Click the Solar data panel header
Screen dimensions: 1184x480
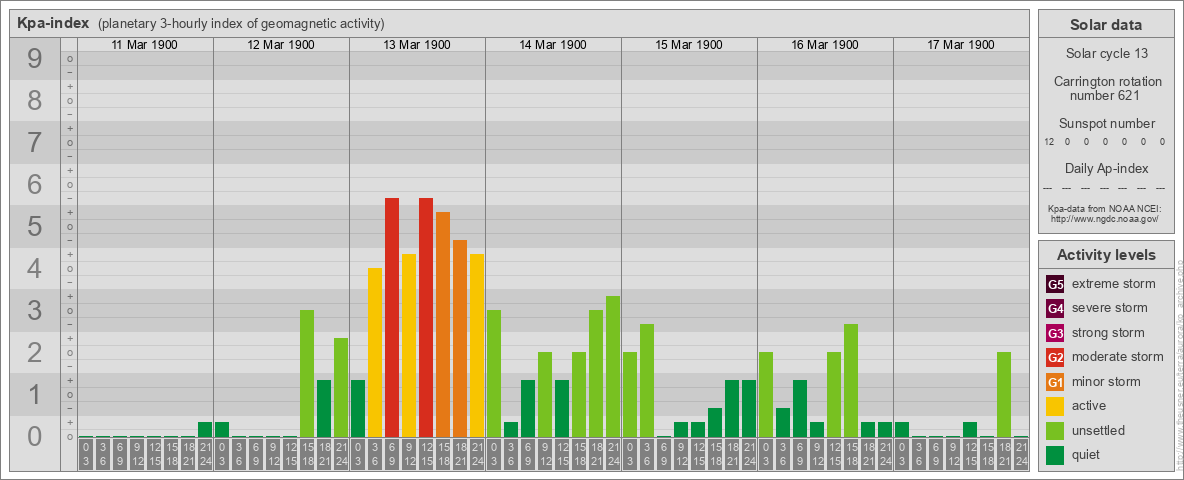(x=1105, y=25)
